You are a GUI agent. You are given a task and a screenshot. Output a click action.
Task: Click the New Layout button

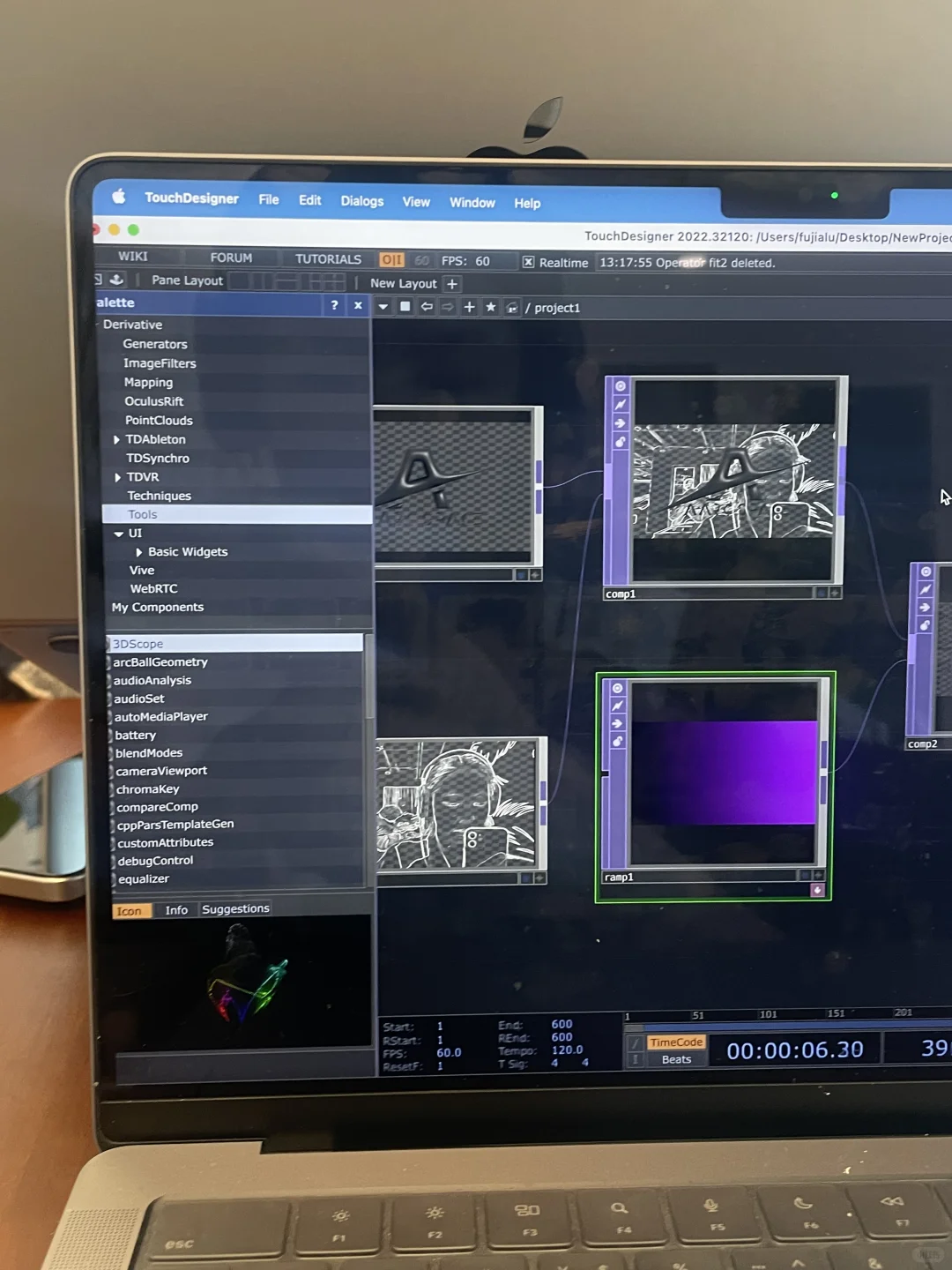(x=403, y=283)
